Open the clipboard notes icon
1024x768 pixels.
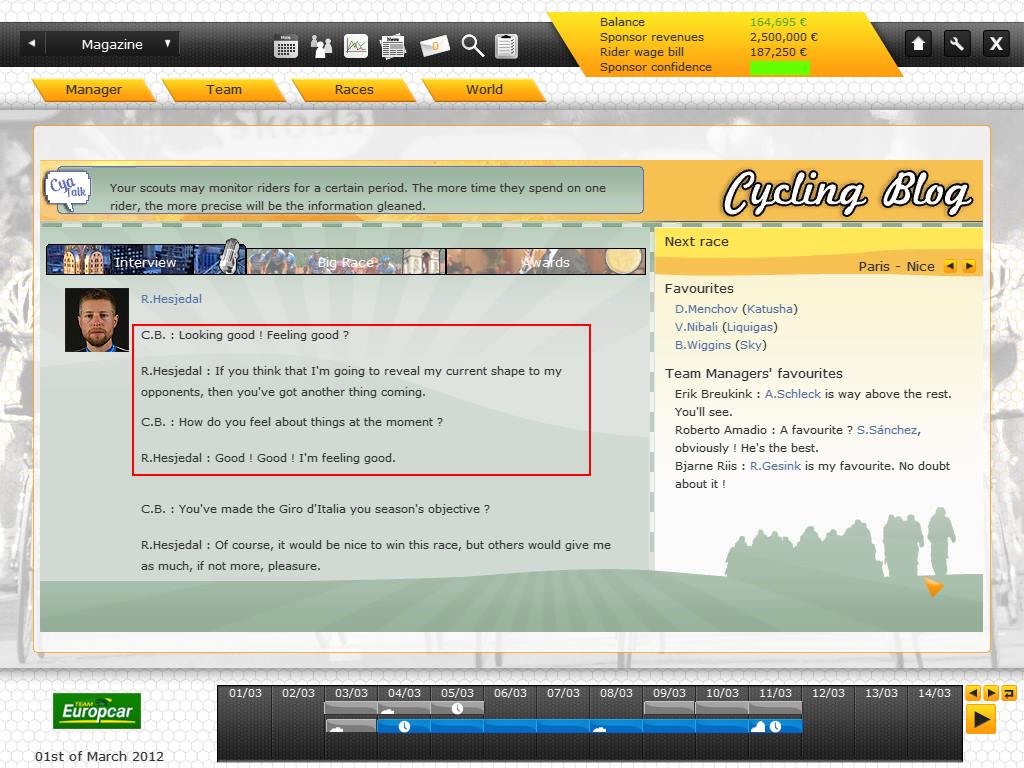click(x=507, y=46)
